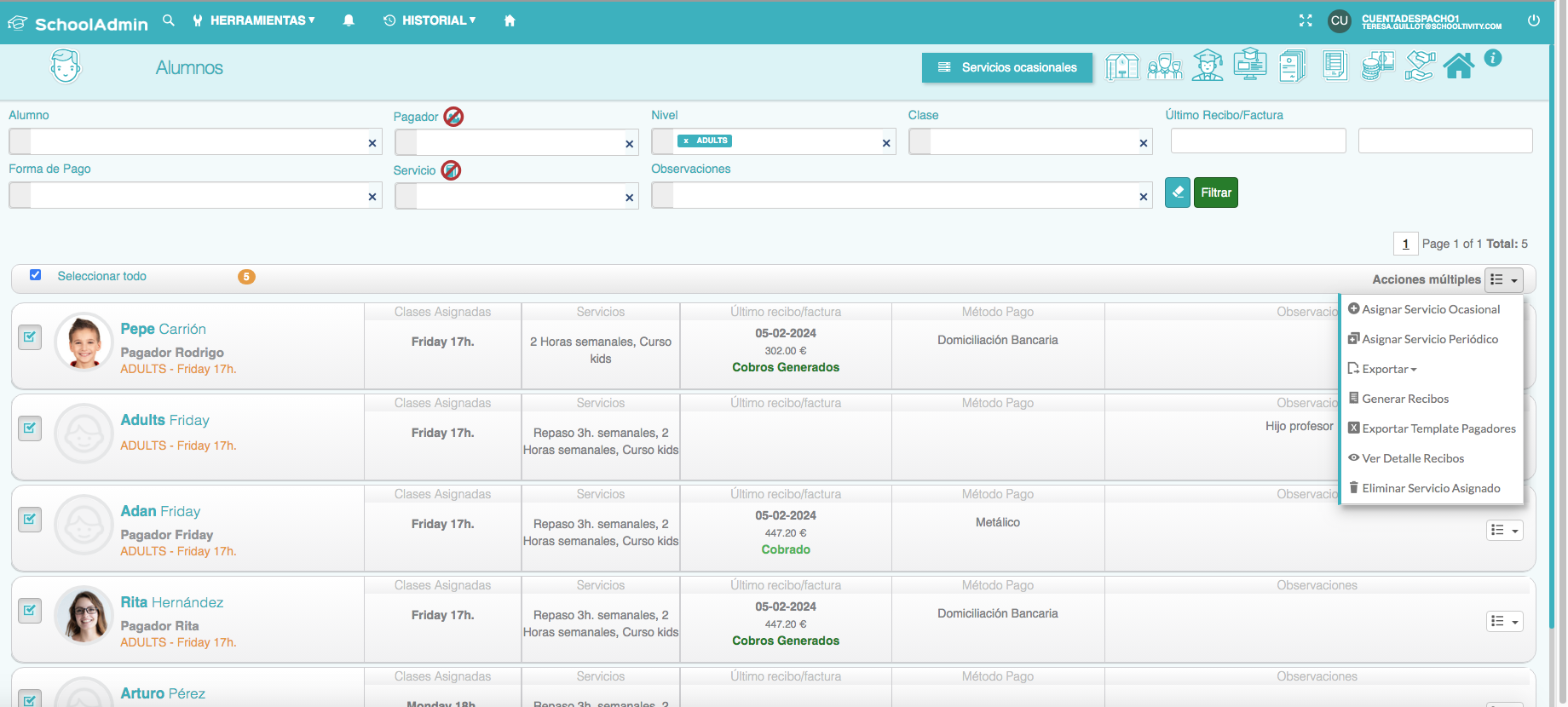The height and width of the screenshot is (707, 1568).
Task: Click Pepe Carrión's photo thumbnail
Action: (x=84, y=342)
